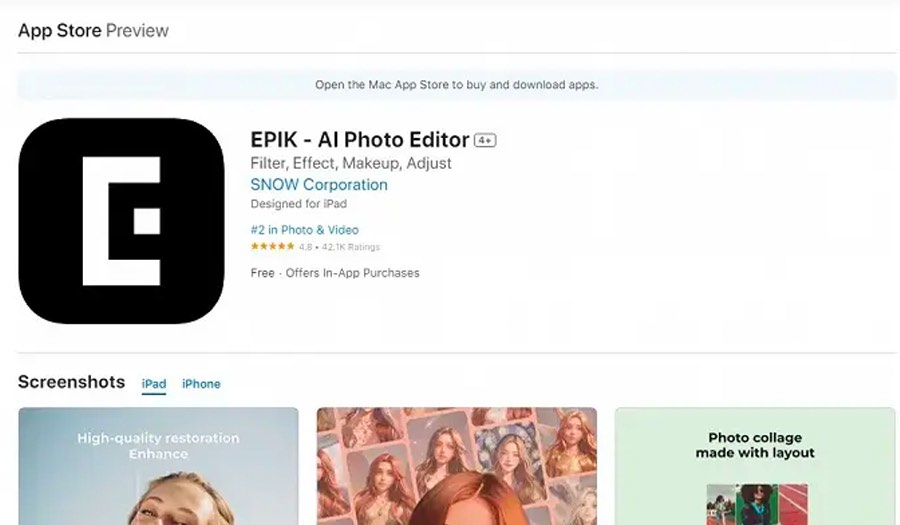Click the five-star rating icons

(x=272, y=247)
